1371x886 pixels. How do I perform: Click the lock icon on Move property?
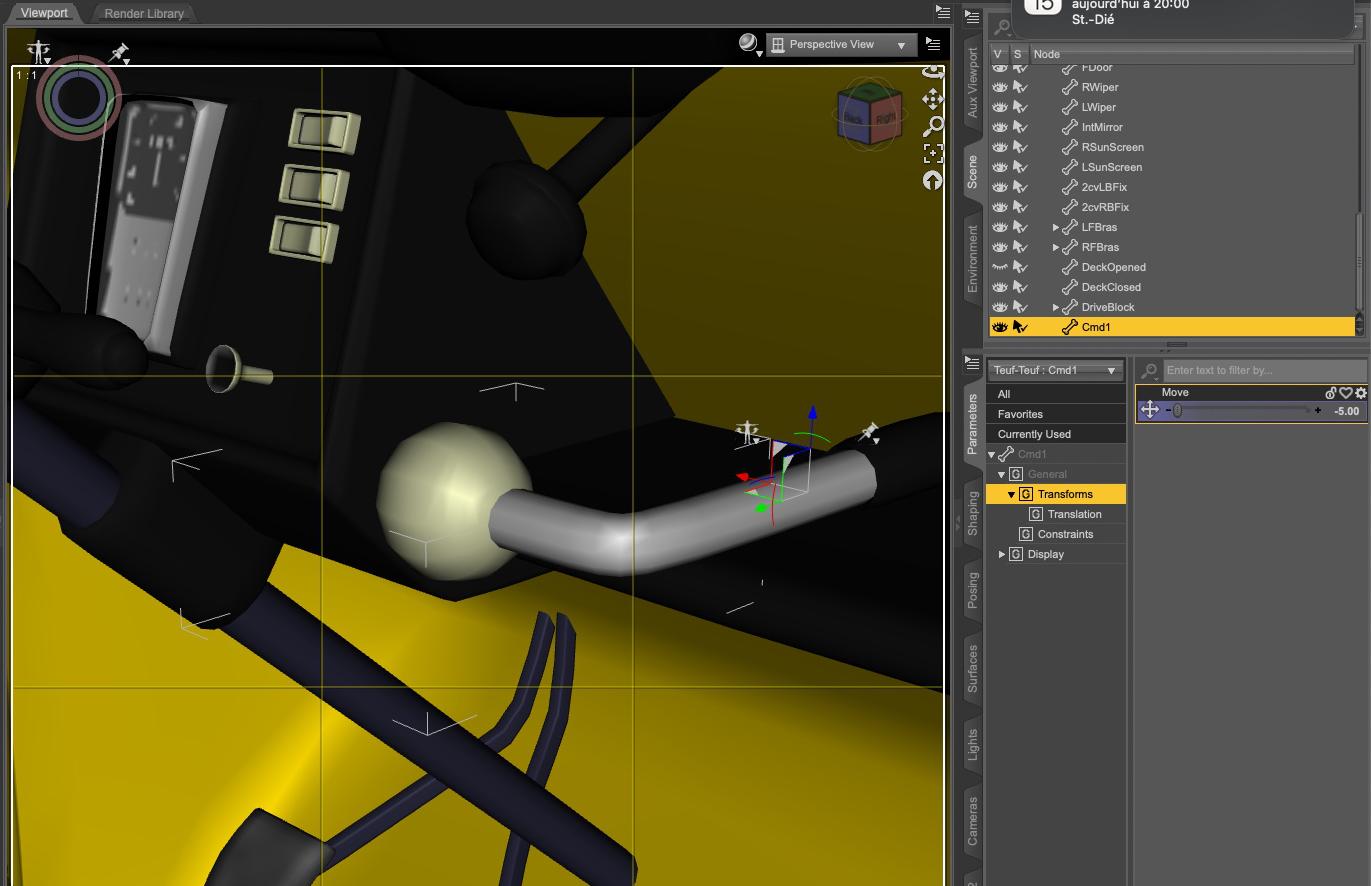click(1331, 393)
